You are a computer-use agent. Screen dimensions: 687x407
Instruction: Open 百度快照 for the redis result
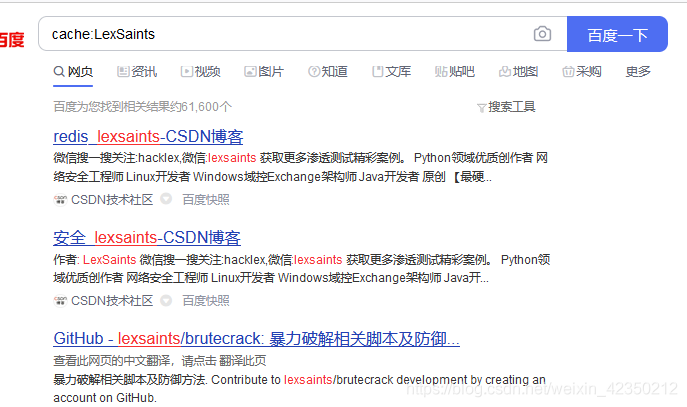pos(206,200)
